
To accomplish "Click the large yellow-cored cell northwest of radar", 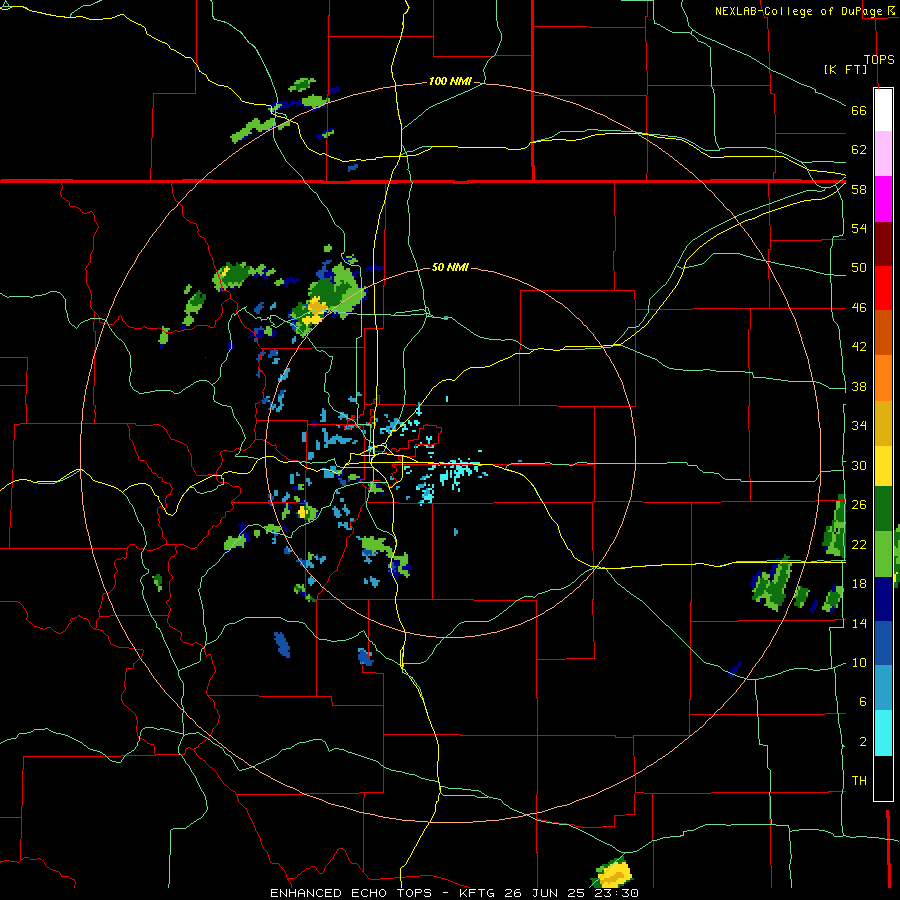I will pyautogui.click(x=328, y=296).
